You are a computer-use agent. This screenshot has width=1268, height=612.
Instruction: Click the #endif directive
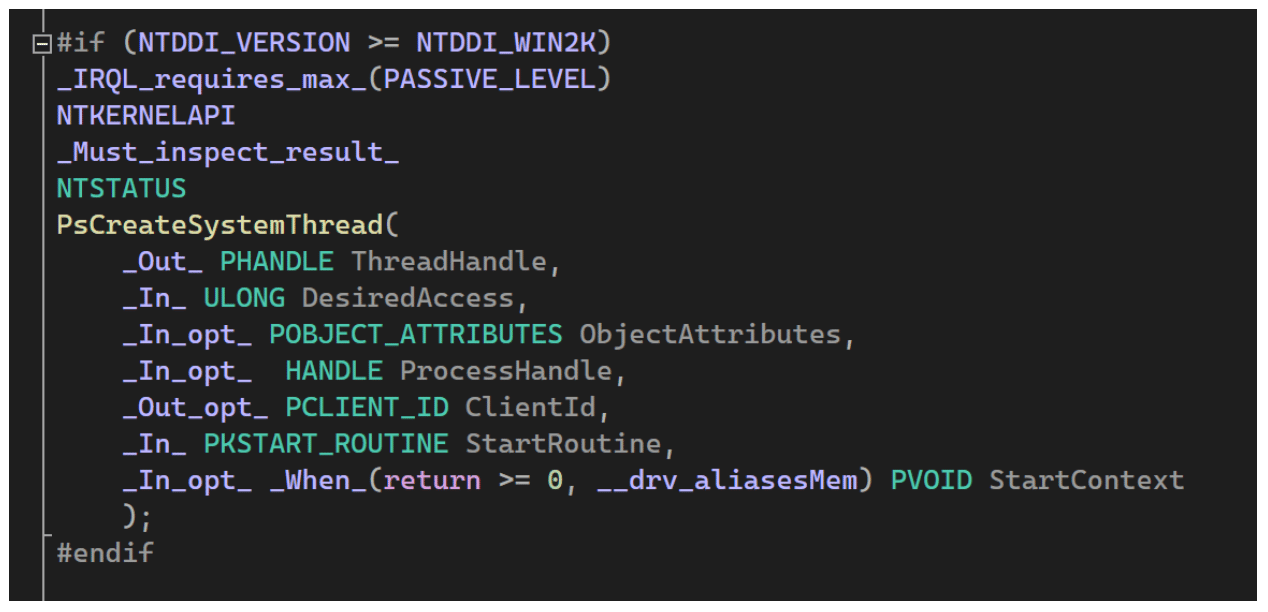coord(105,552)
